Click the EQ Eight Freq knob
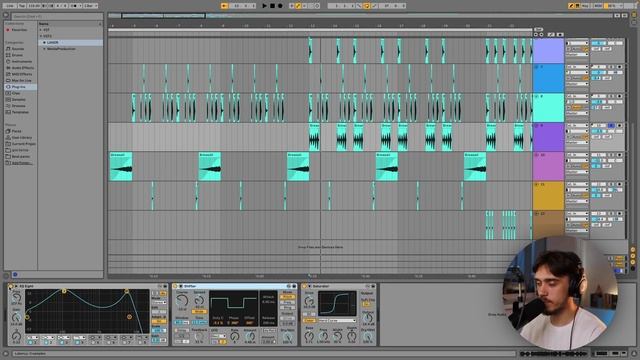The image size is (640, 360). pos(16,297)
